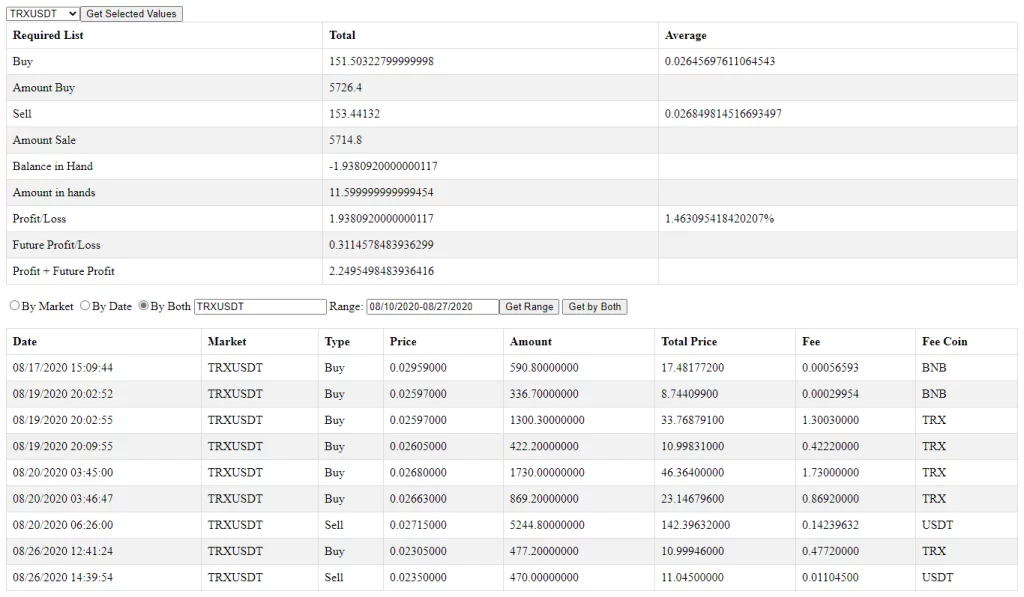Click Sell average 0.026849814516693497
This screenshot has width=1024, height=597.
coord(723,114)
